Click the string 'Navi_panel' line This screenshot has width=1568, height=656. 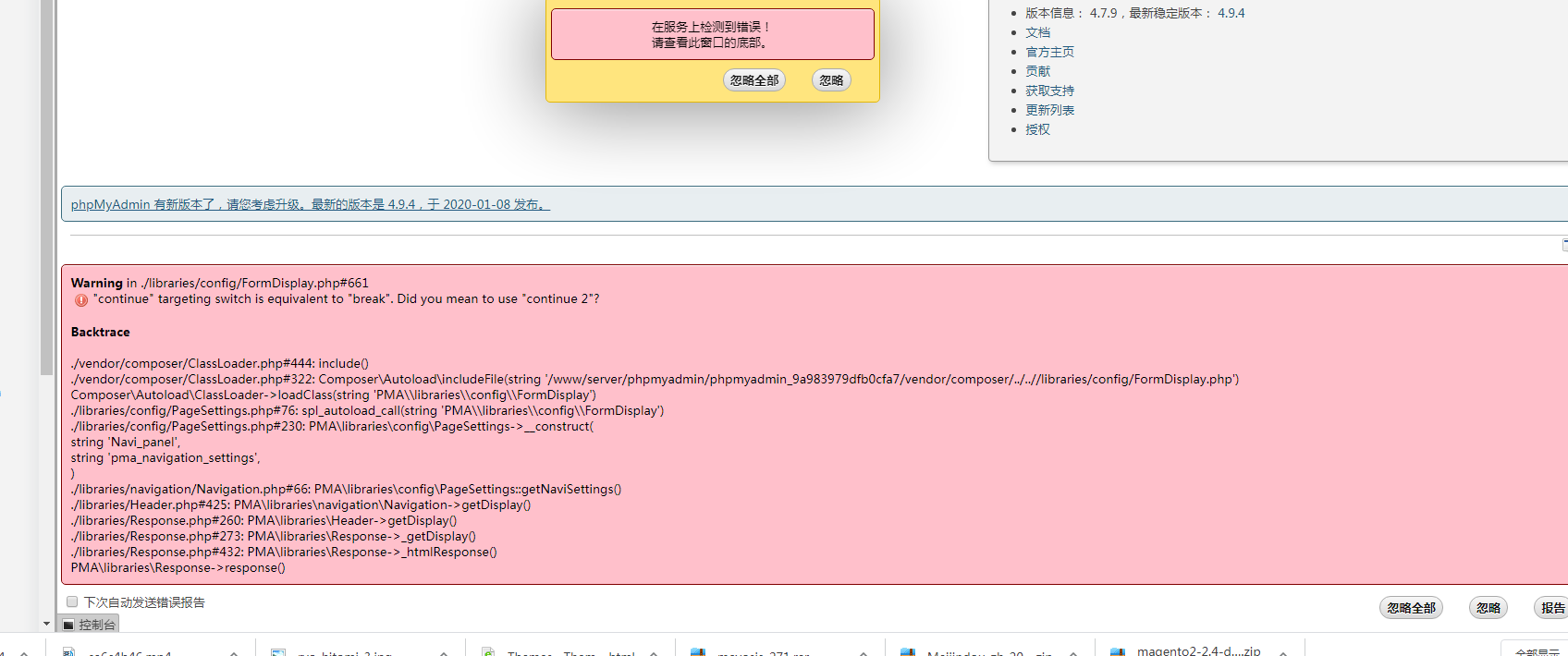[126, 442]
